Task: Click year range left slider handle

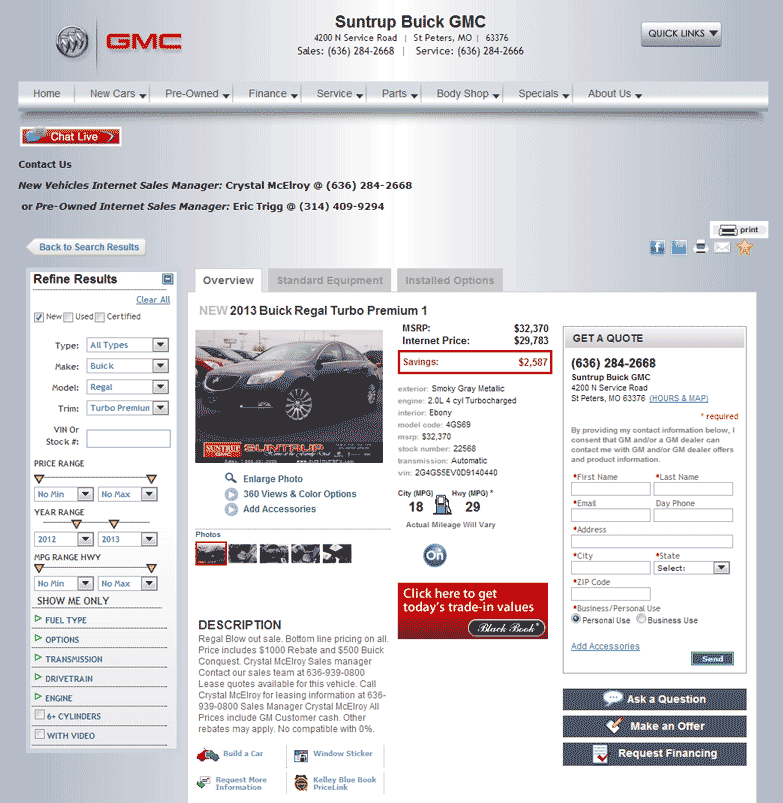Action: pos(76,524)
